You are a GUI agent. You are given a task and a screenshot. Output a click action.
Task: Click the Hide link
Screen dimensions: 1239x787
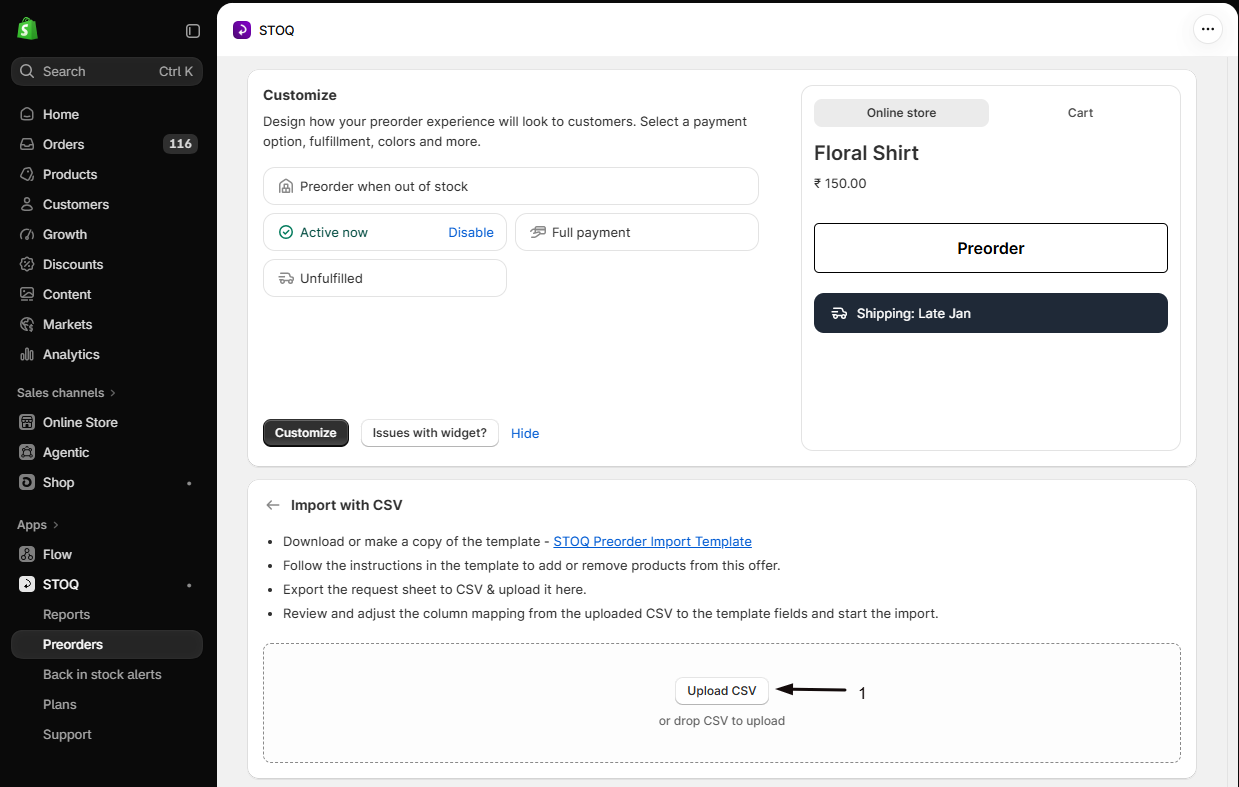[x=525, y=433]
